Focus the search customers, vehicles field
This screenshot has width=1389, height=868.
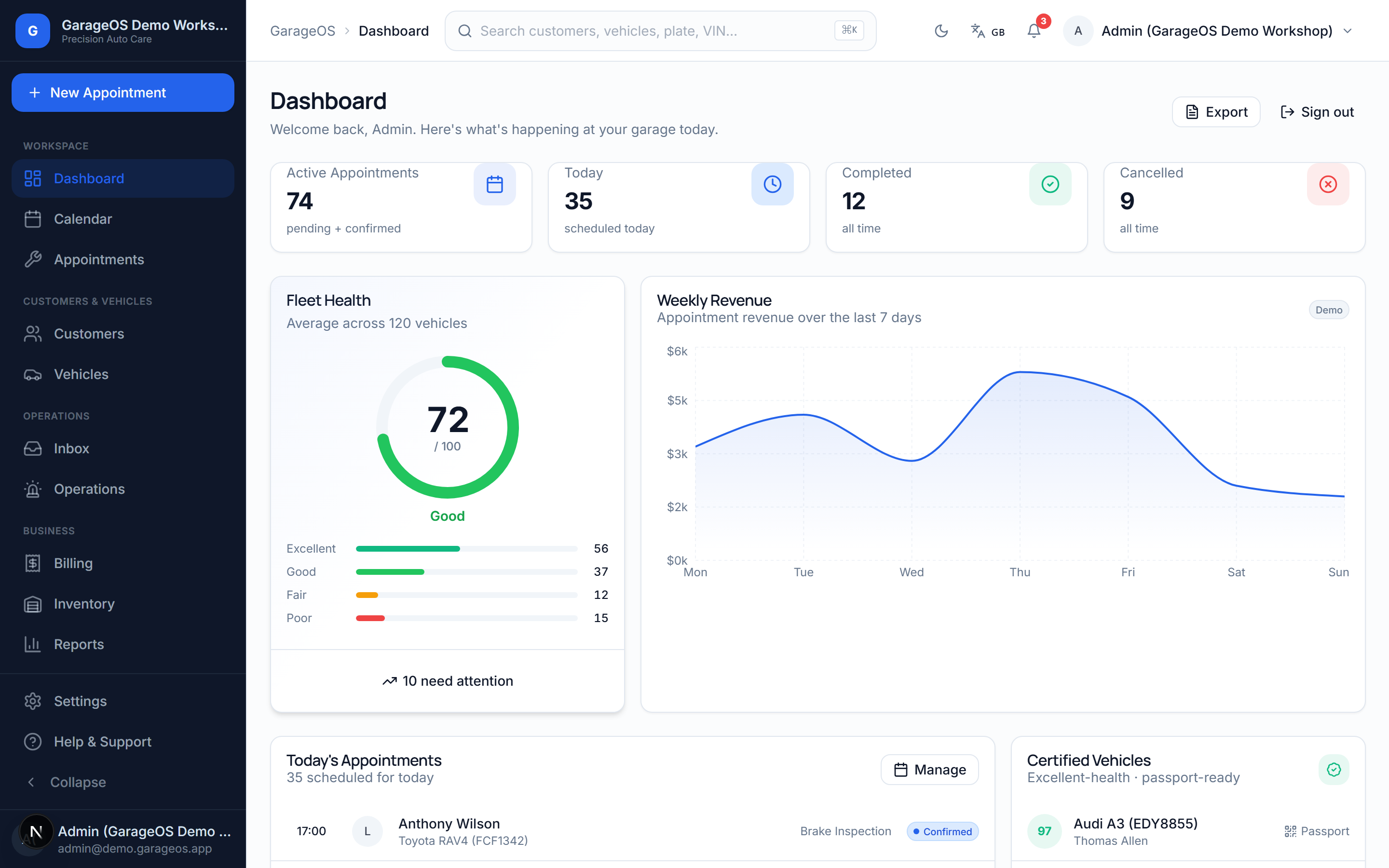click(660, 31)
